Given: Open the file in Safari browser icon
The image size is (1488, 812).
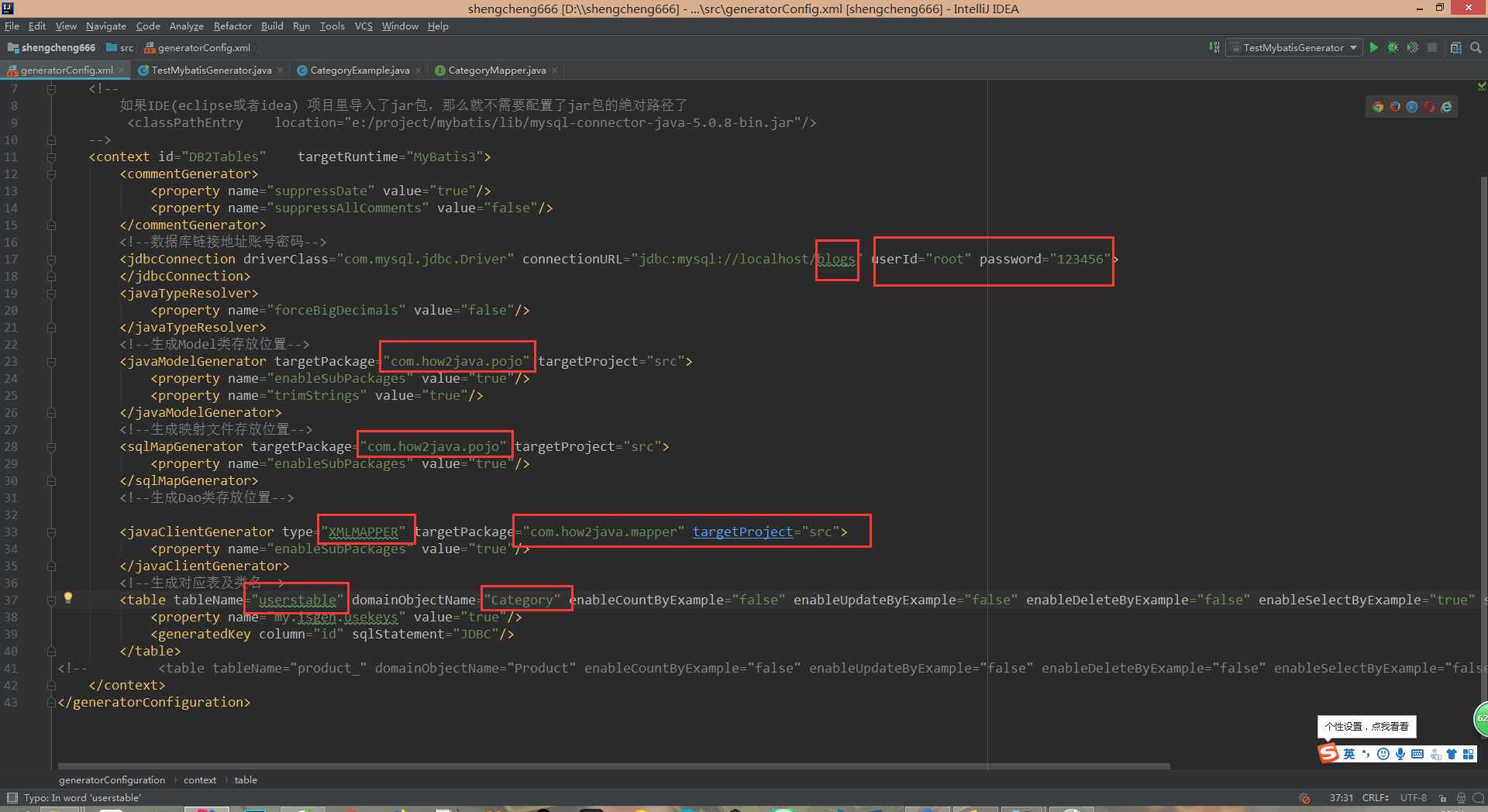Looking at the screenshot, I should pos(1412,107).
